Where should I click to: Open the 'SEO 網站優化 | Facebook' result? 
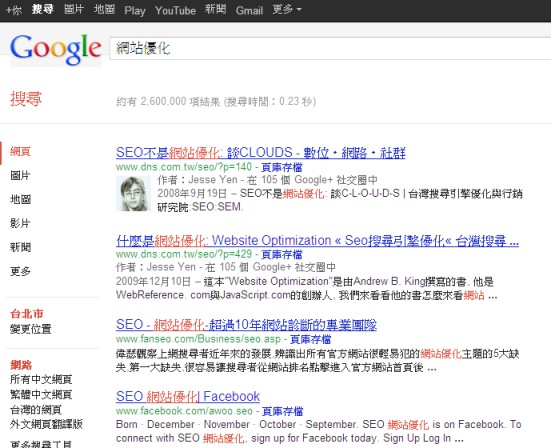pos(188,396)
